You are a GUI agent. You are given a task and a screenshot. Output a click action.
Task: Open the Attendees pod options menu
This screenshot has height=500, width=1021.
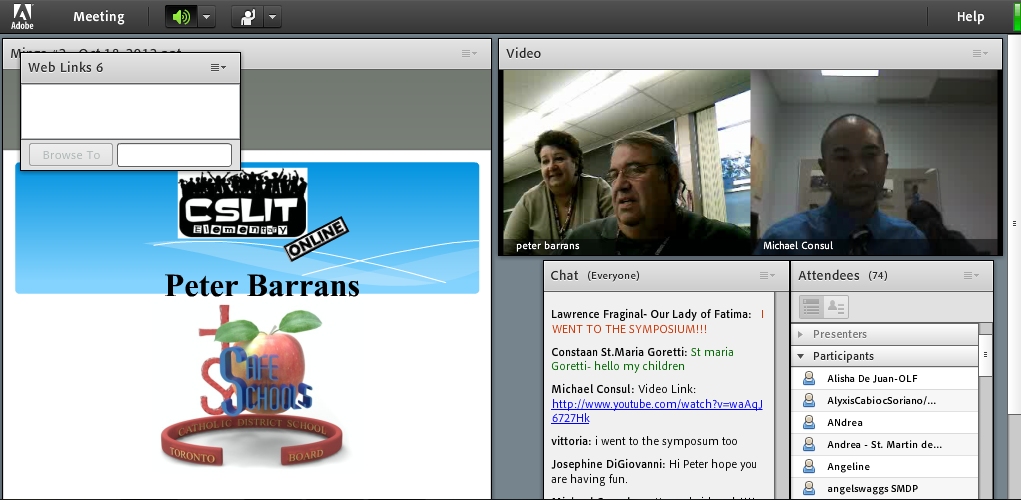pyautogui.click(x=970, y=275)
